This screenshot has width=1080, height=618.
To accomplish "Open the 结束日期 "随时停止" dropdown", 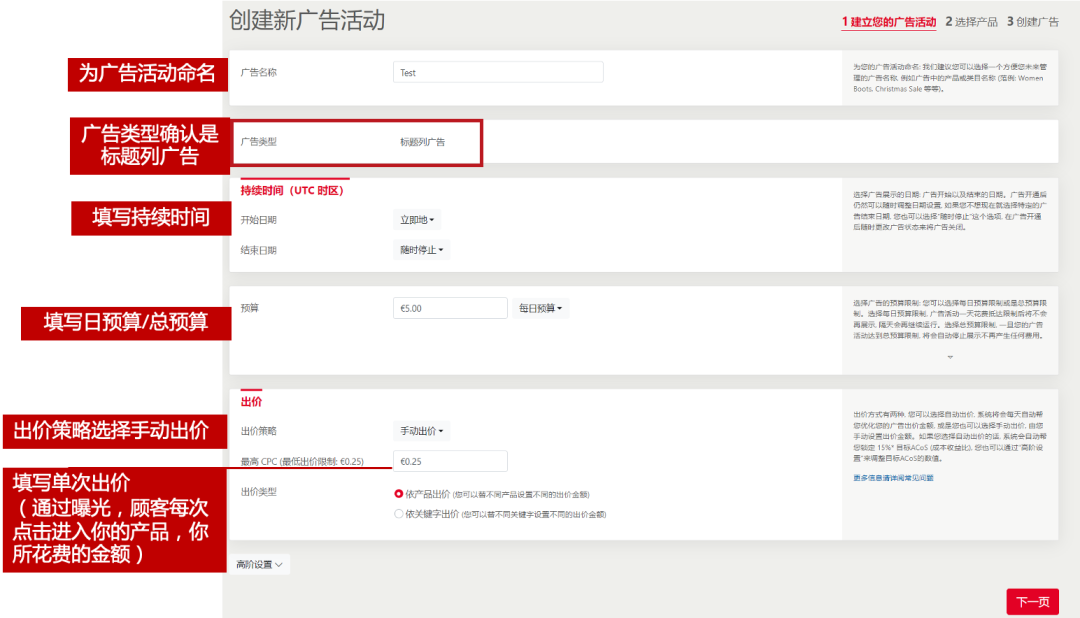I will click(421, 250).
